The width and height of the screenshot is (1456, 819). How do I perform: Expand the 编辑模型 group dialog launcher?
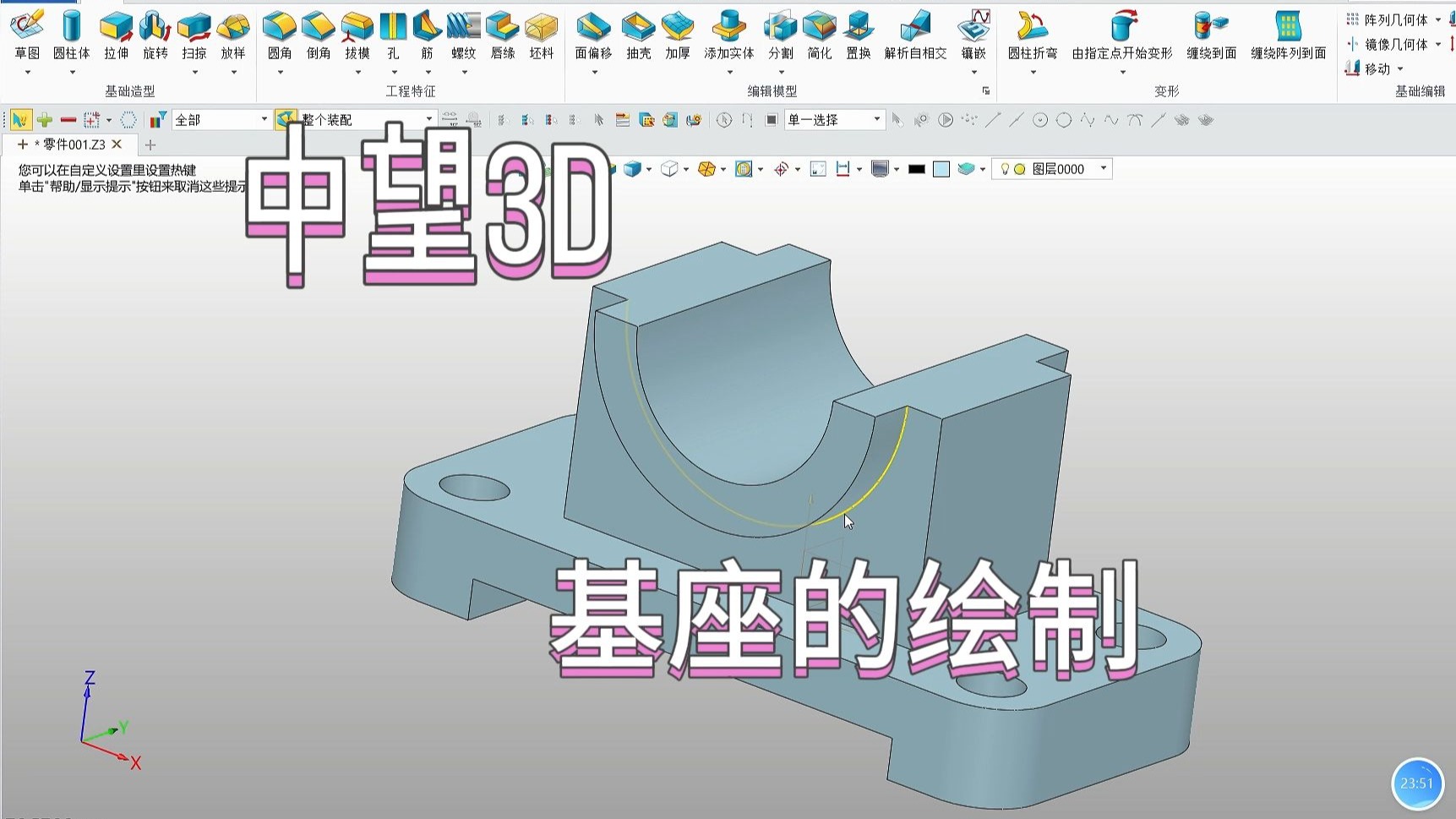986,90
